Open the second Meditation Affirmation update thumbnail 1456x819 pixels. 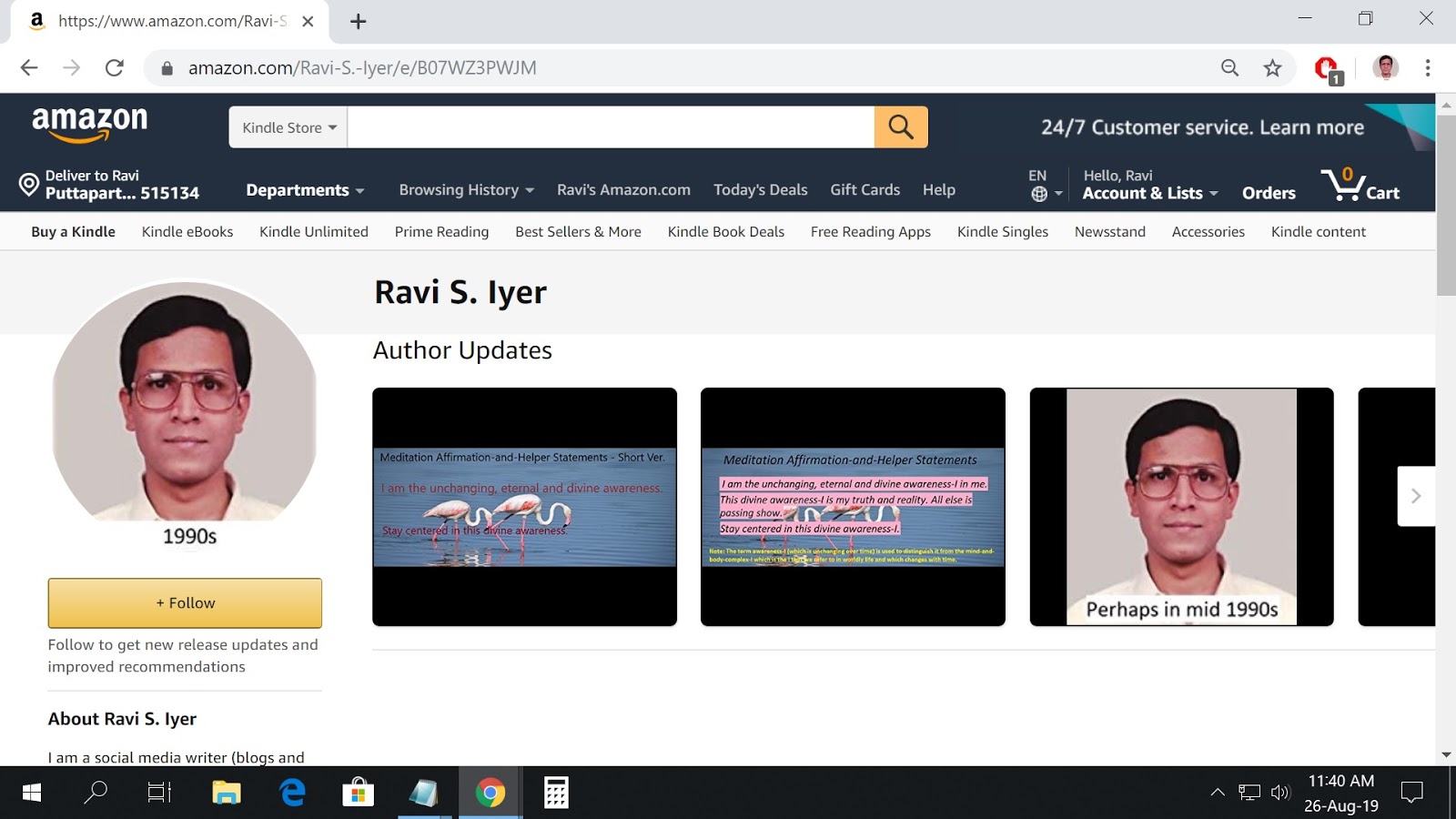pos(853,507)
